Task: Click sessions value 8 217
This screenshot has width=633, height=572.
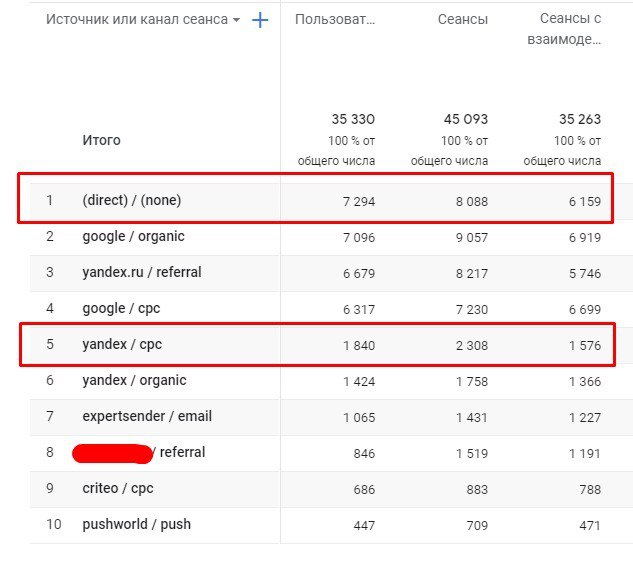Action: click(x=472, y=273)
